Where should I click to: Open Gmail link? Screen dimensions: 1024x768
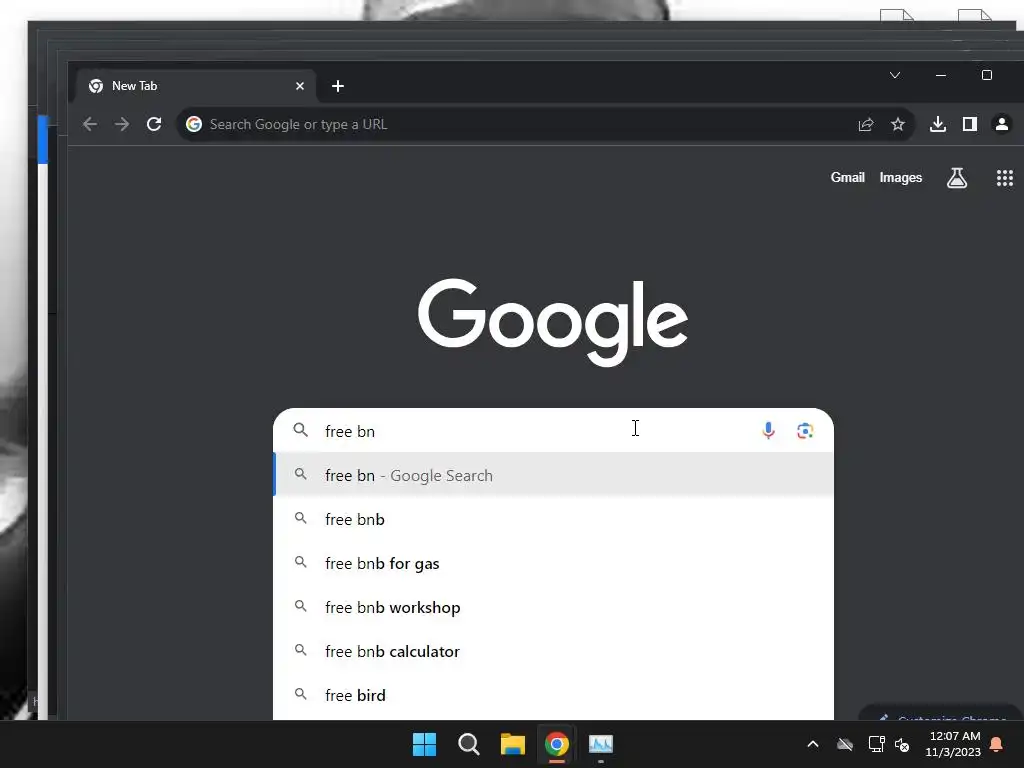[847, 178]
